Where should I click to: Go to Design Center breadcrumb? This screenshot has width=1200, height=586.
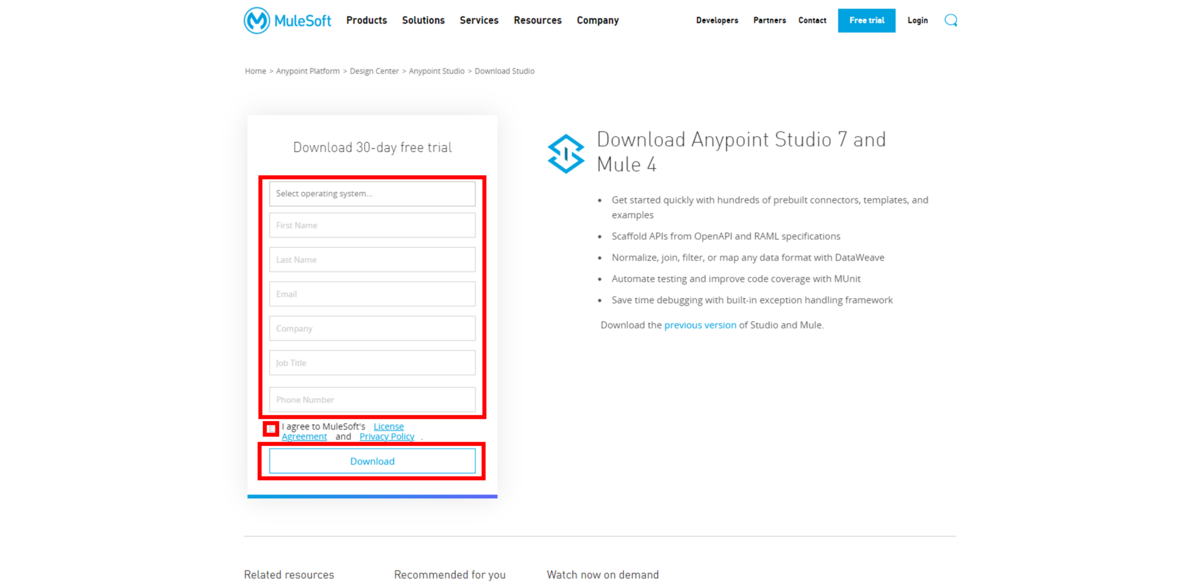pyautogui.click(x=374, y=71)
